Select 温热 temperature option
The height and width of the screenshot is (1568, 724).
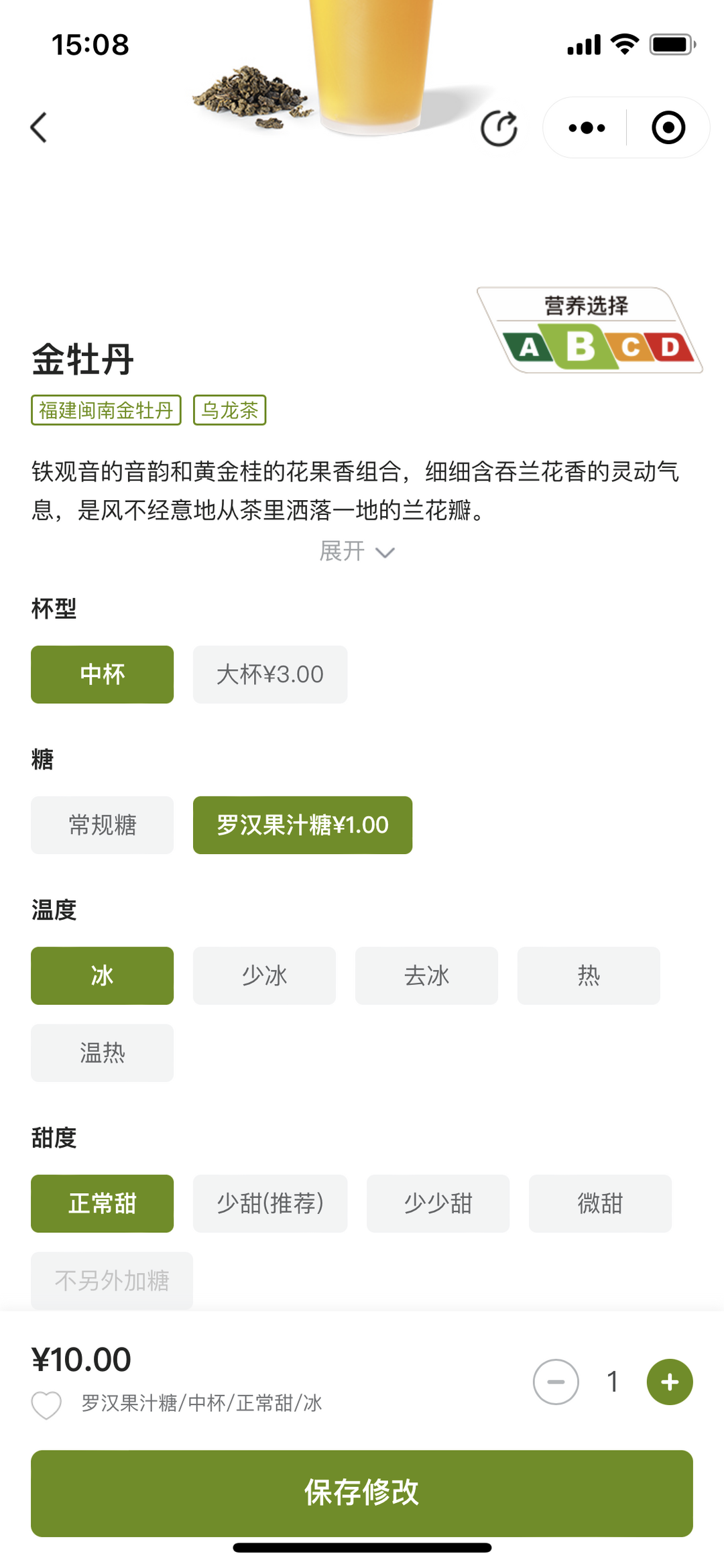click(x=103, y=1053)
